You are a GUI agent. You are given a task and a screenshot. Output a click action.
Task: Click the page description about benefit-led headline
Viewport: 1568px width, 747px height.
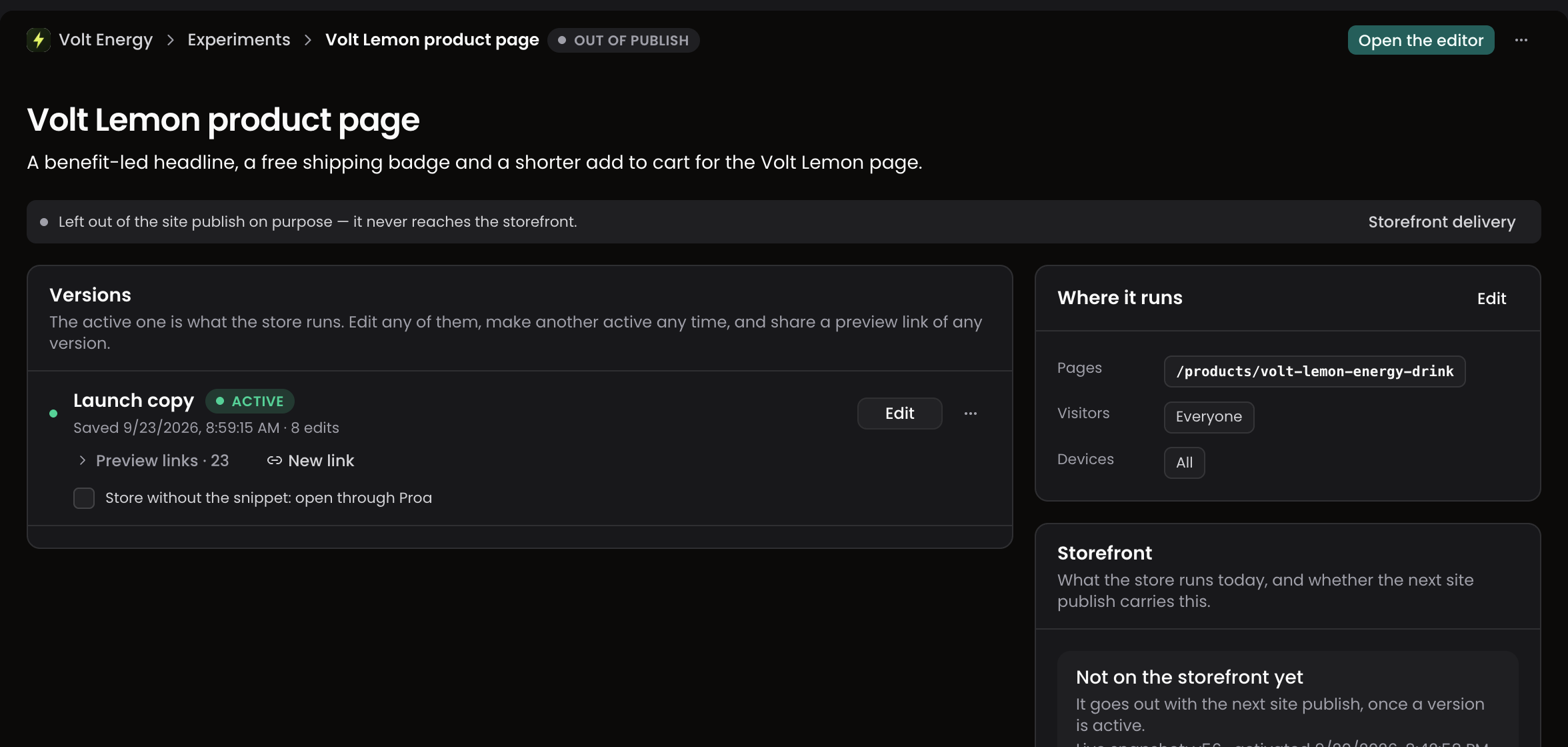coord(475,163)
